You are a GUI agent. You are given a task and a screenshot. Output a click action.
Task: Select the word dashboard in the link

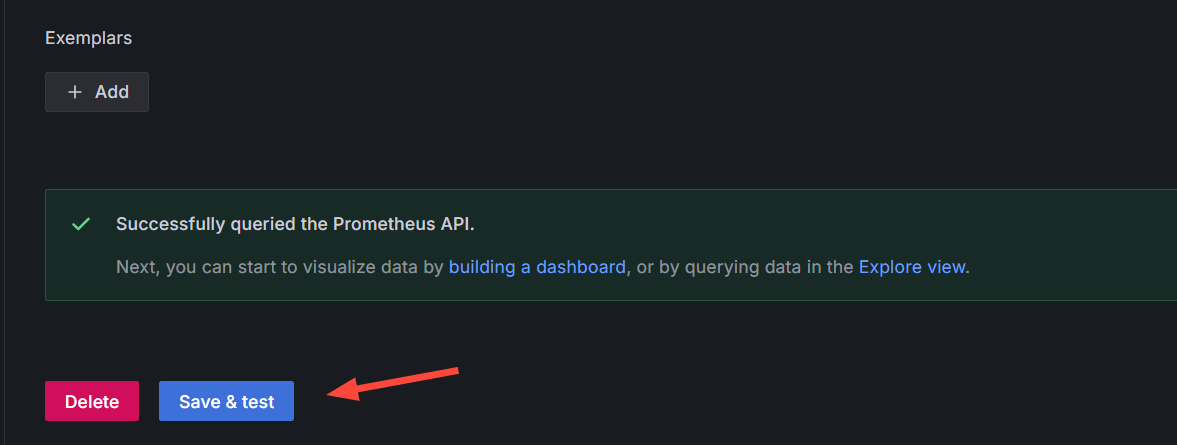[581, 267]
